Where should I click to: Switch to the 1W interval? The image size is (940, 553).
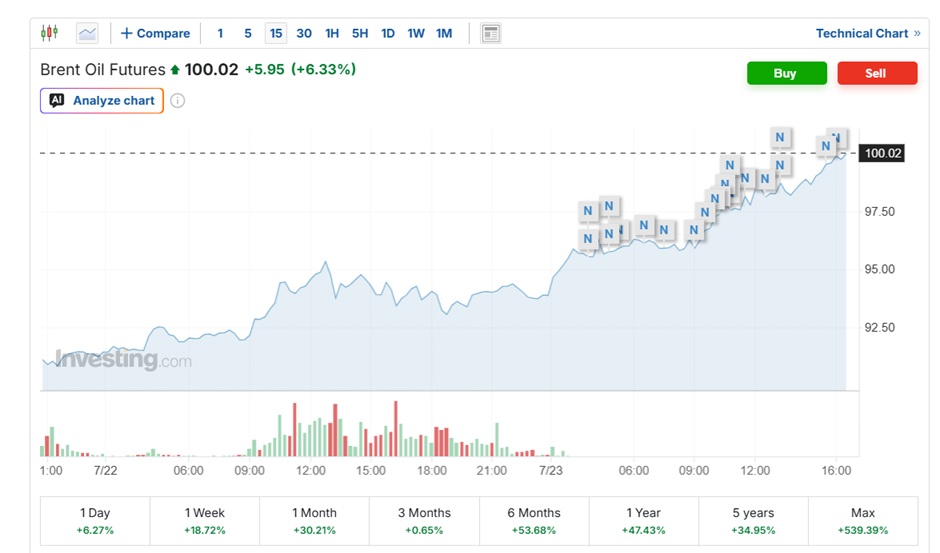point(416,34)
